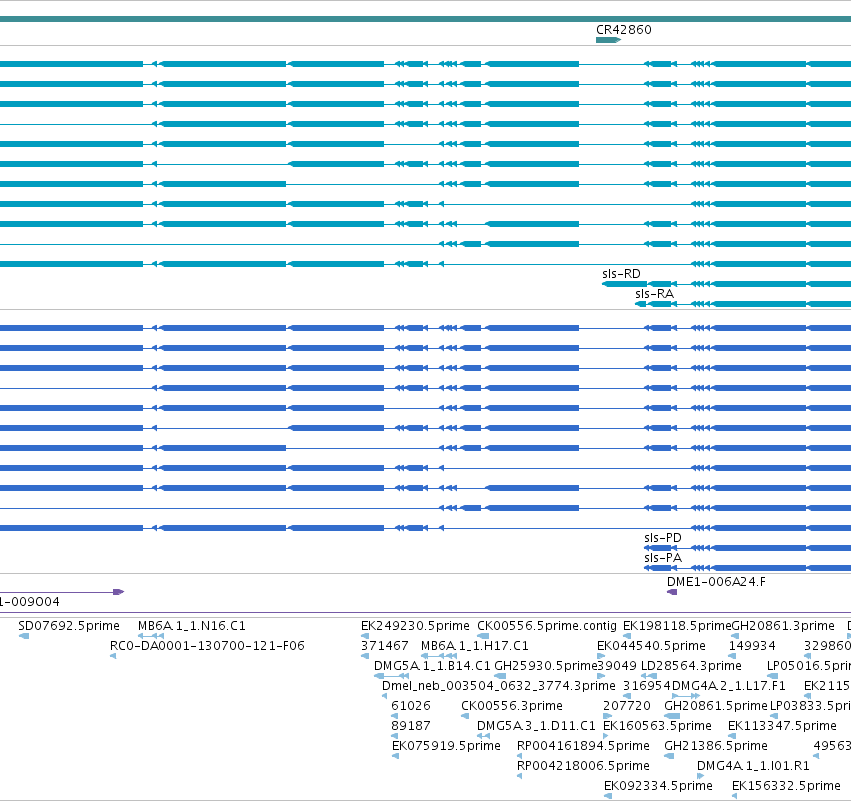This screenshot has width=851, height=801.
Task: Click the 207720 EST label
Action: coord(627,707)
